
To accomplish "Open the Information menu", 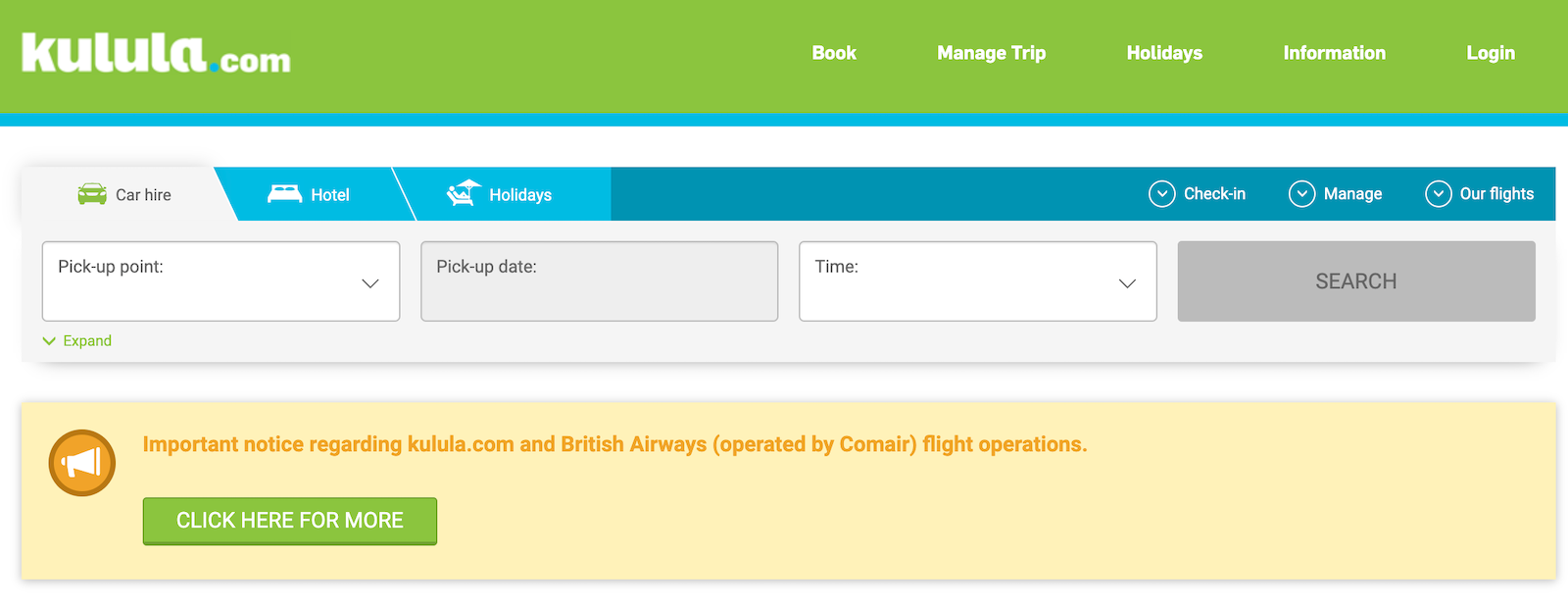I will pyautogui.click(x=1334, y=53).
